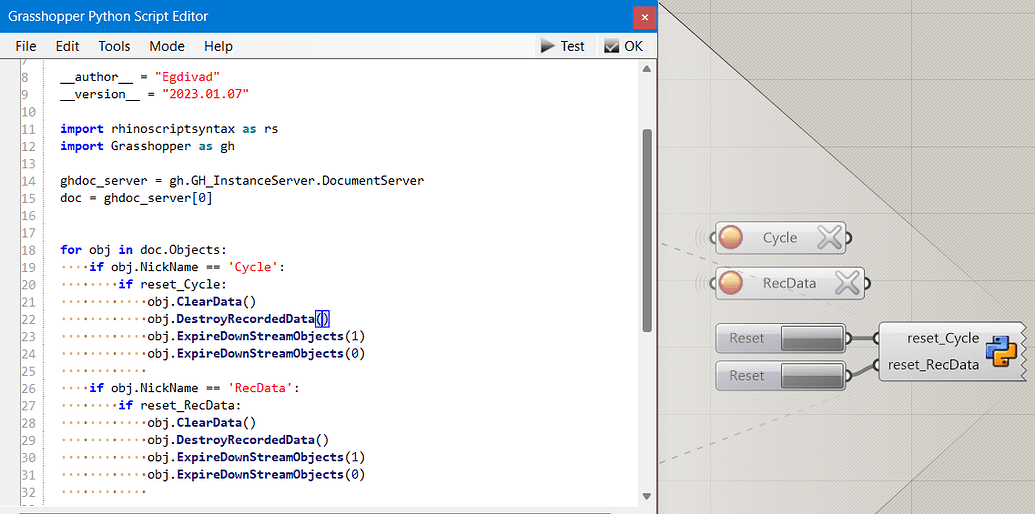Click the Cycle recorder's output grip
The width and height of the screenshot is (1035, 514).
coord(850,238)
